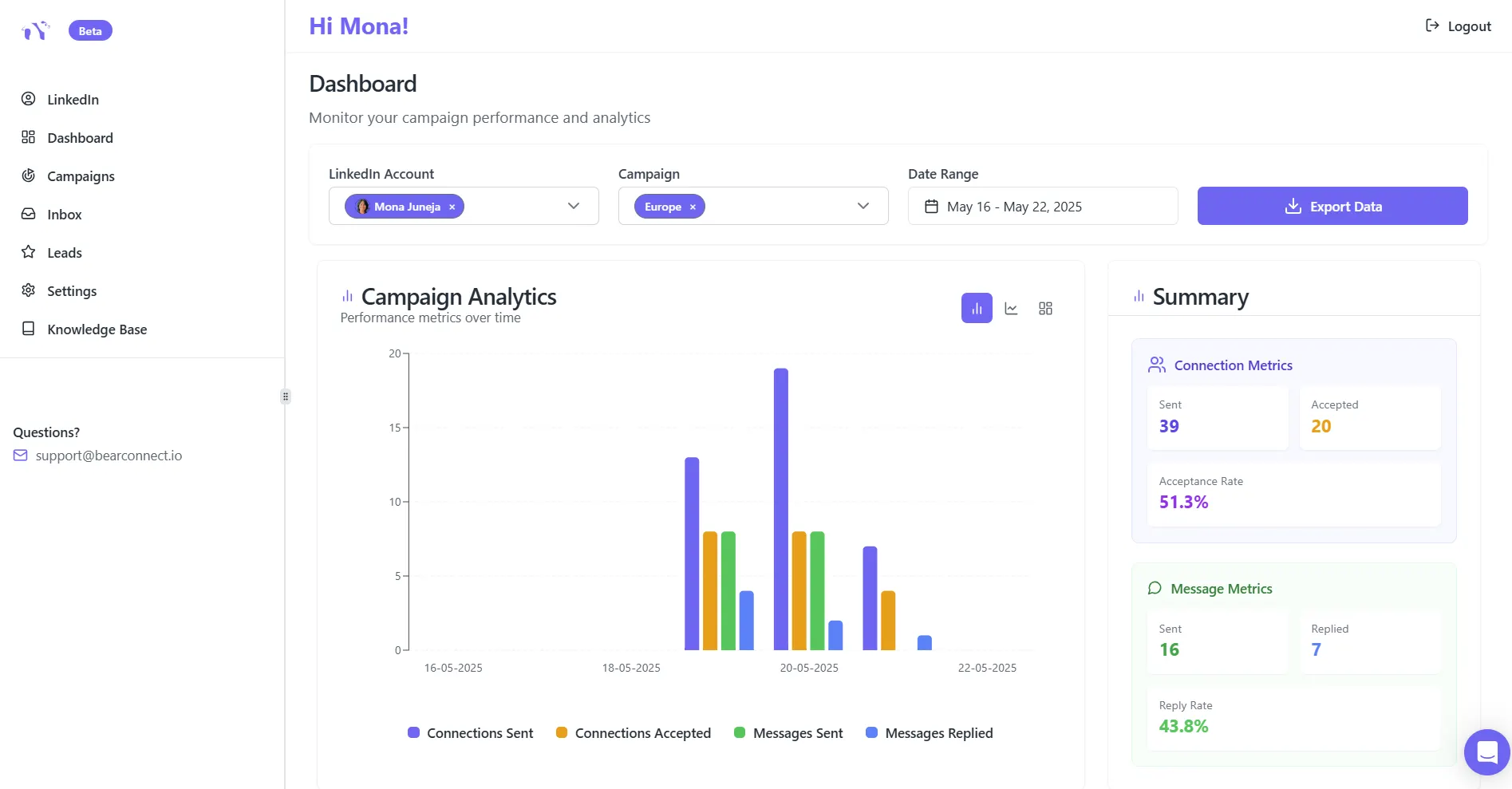
Task: Switch to the Dashboard menu item
Action: (81, 137)
